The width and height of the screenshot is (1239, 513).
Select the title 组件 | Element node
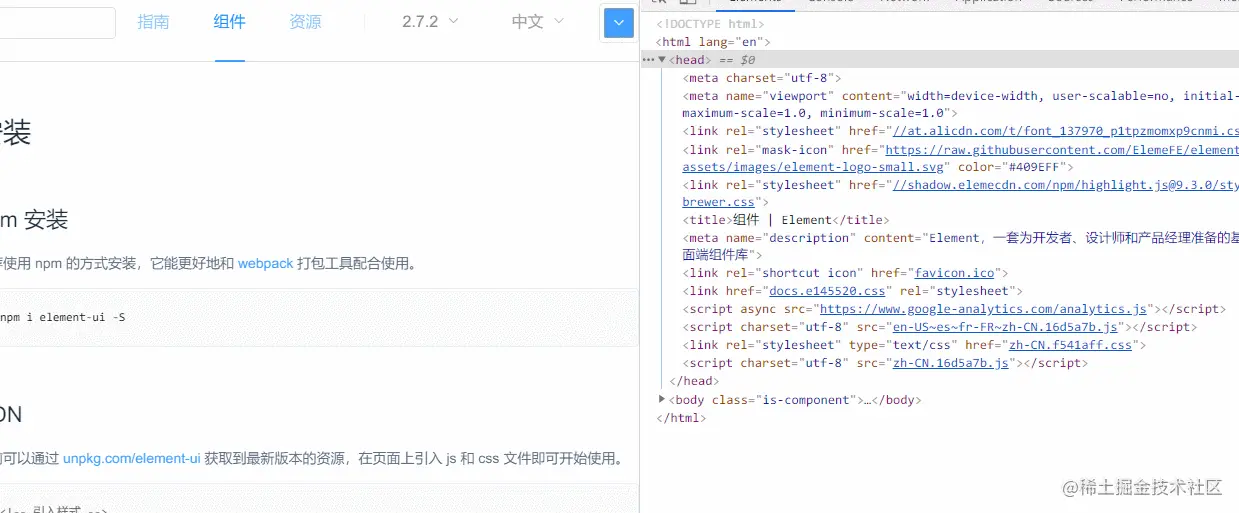click(x=786, y=220)
